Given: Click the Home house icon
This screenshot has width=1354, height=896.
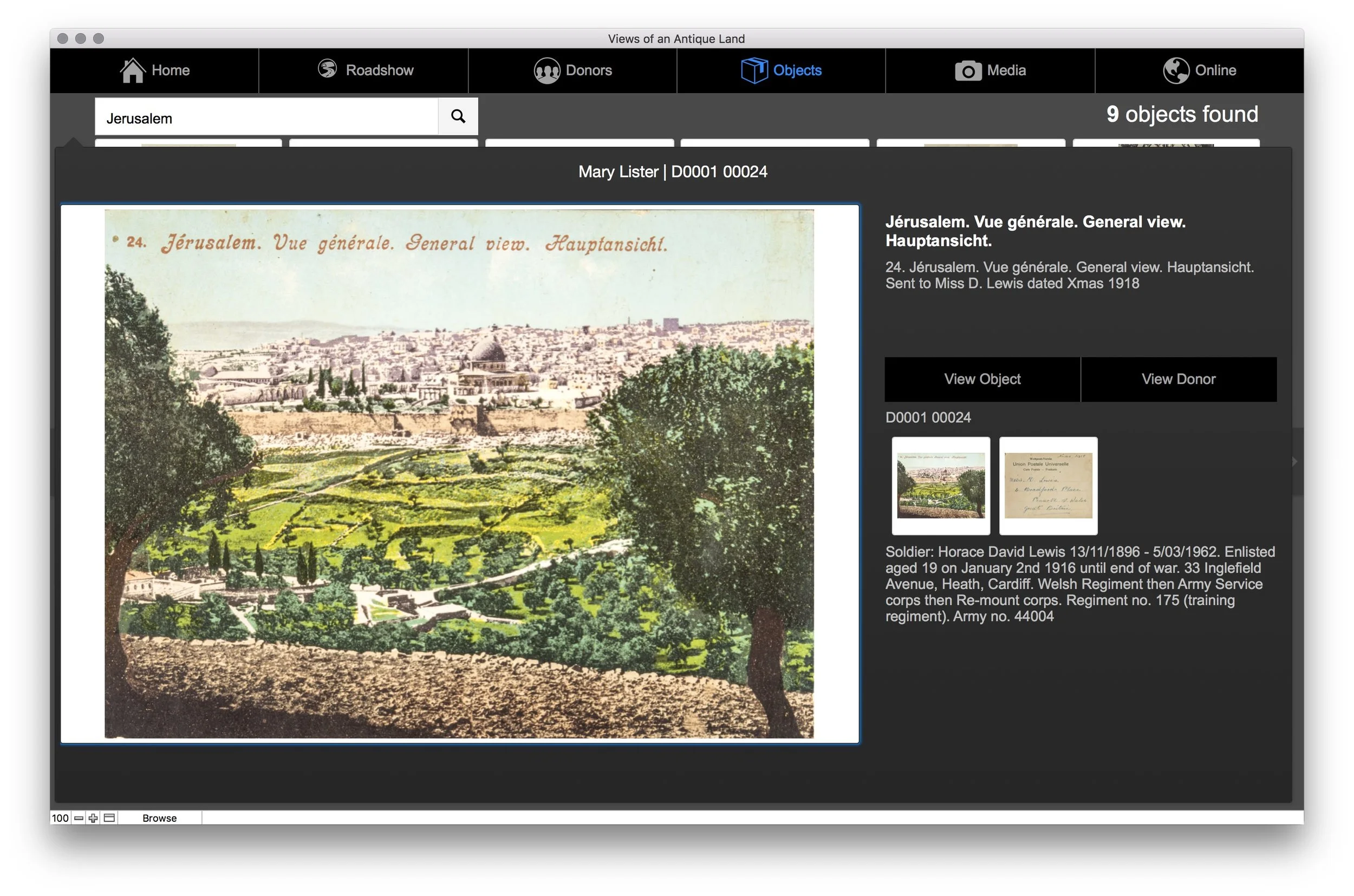Looking at the screenshot, I should [132, 70].
